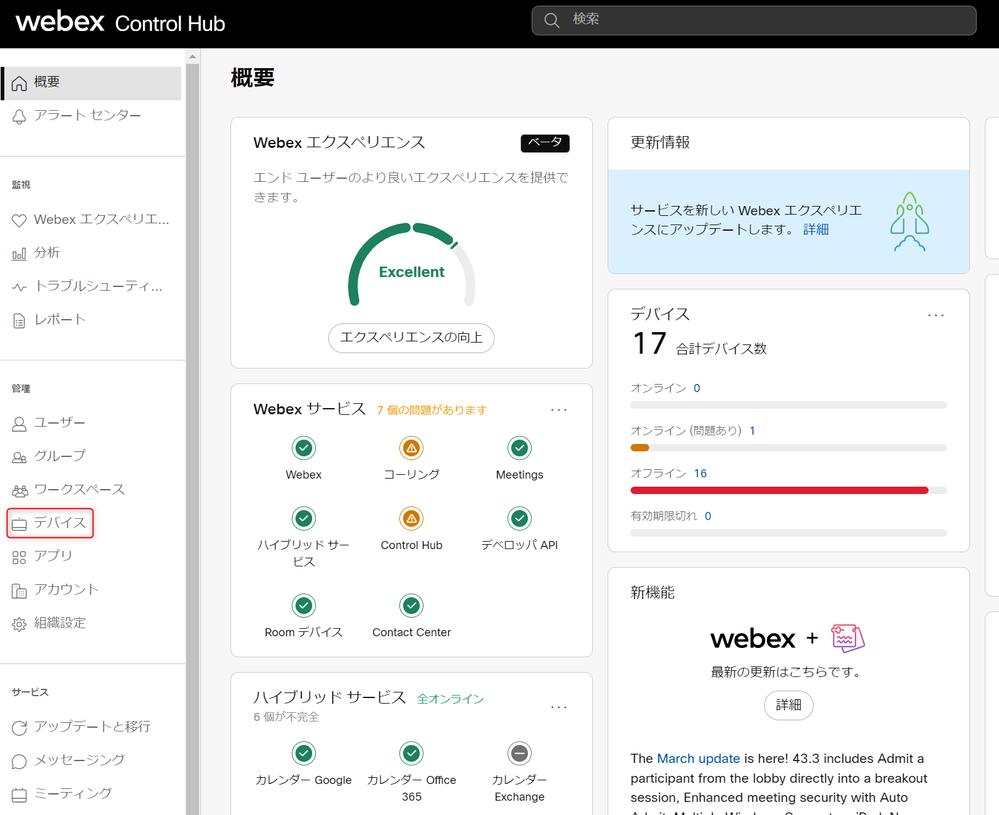Click the 7 個の問題があります link
Screen dimensions: 999x815
click(431, 410)
